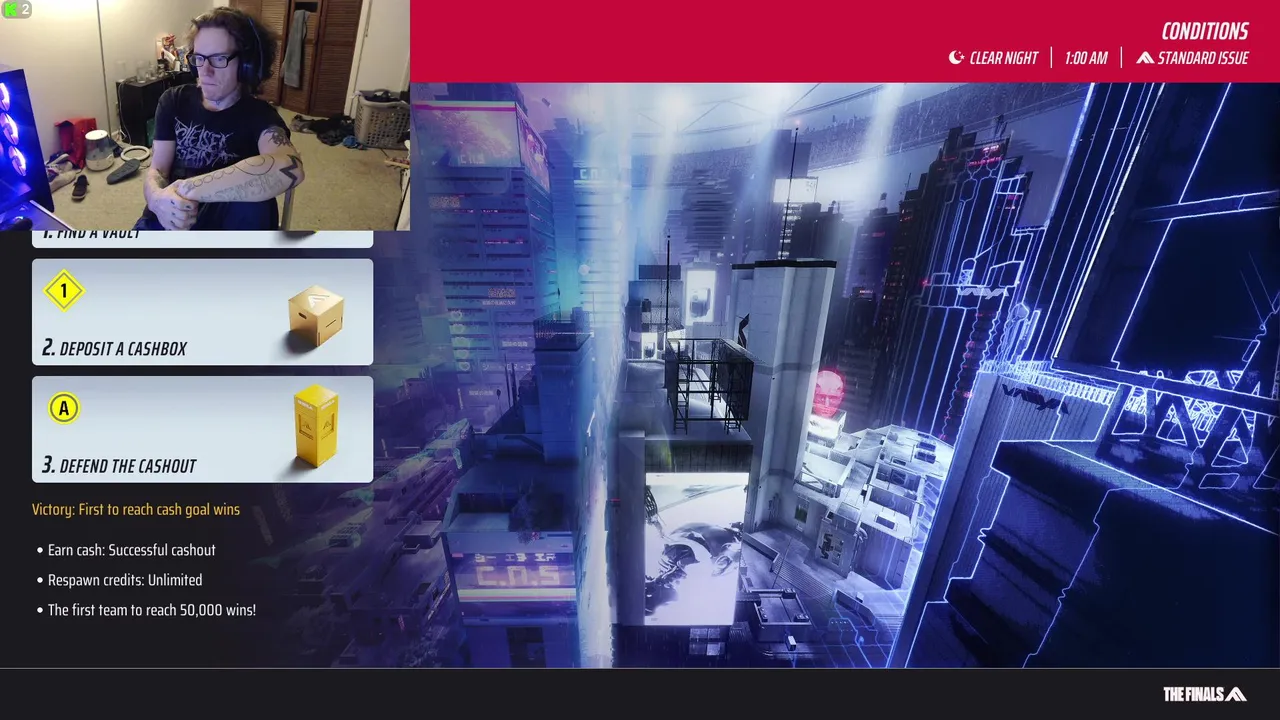Click the yellow circle A marker
Image resolution: width=1280 pixels, height=720 pixels.
(64, 408)
